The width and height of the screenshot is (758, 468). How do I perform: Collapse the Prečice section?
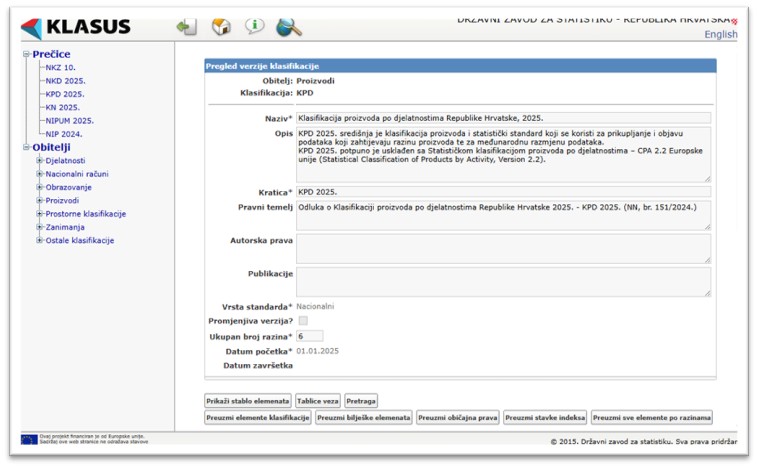(x=26, y=55)
